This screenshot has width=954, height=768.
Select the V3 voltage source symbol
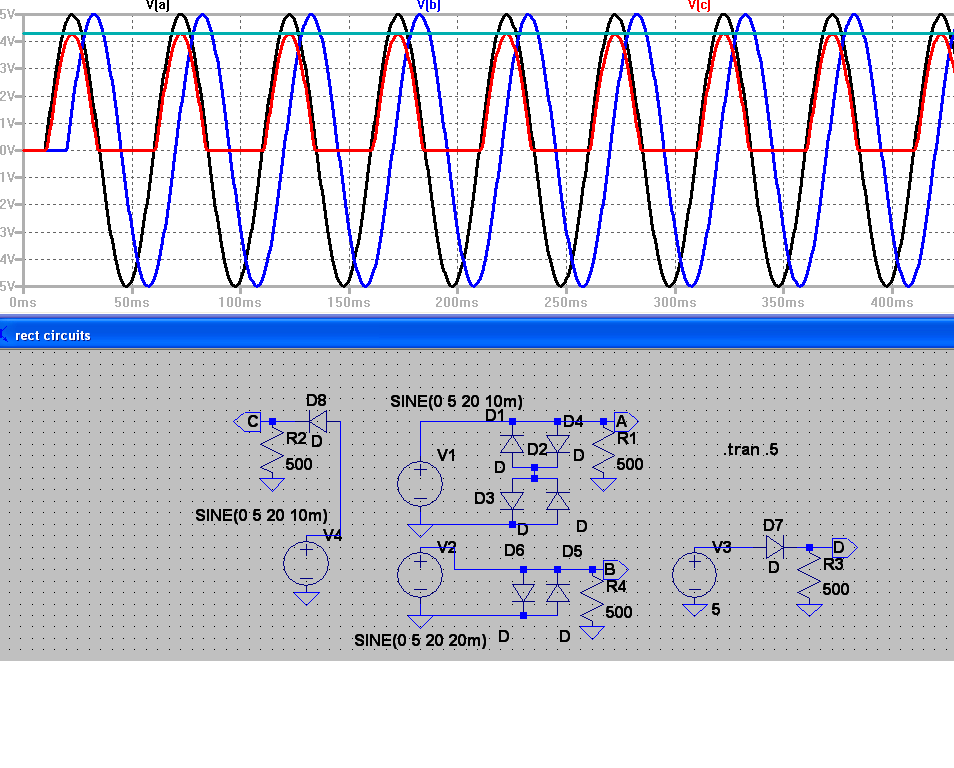[x=694, y=574]
